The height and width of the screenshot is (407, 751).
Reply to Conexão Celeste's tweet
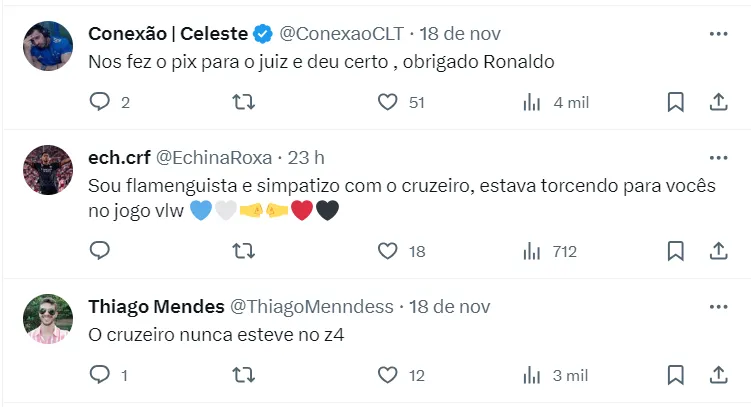pyautogui.click(x=100, y=102)
